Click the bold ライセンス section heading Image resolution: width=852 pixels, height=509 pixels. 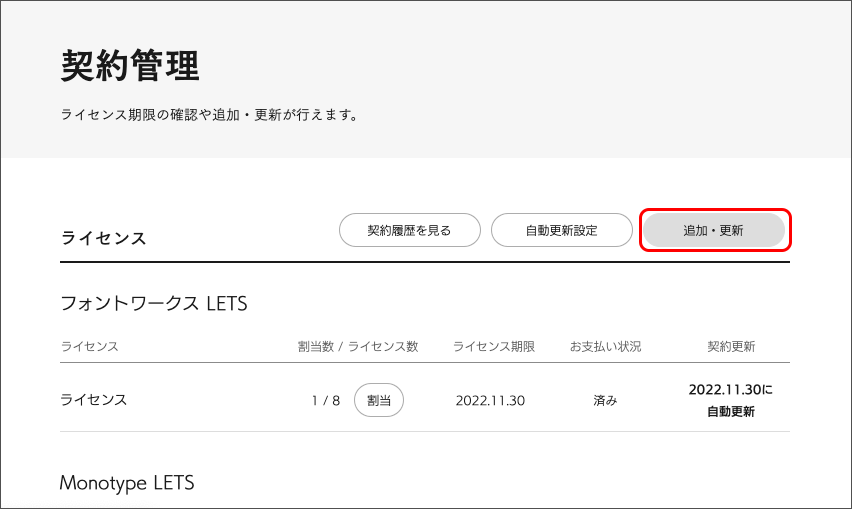coord(104,238)
